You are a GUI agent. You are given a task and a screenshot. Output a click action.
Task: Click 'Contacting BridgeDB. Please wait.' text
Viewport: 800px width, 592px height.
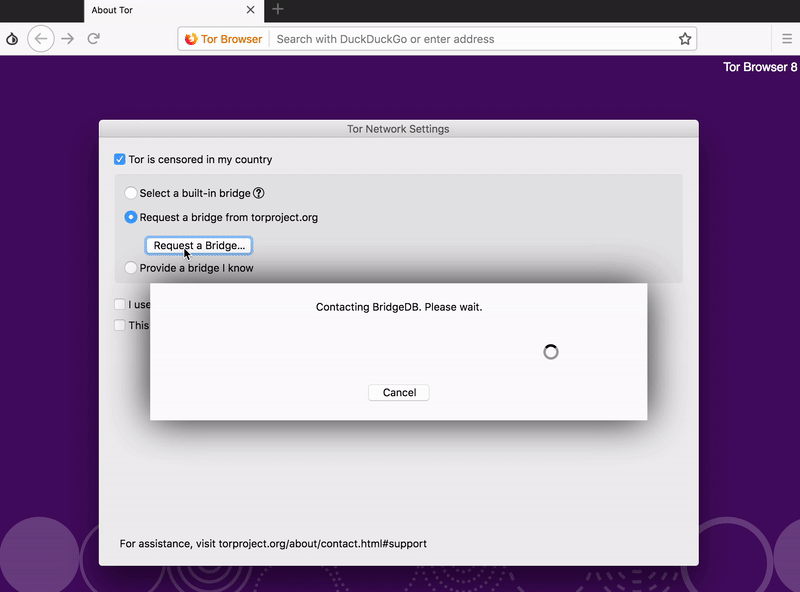399,307
